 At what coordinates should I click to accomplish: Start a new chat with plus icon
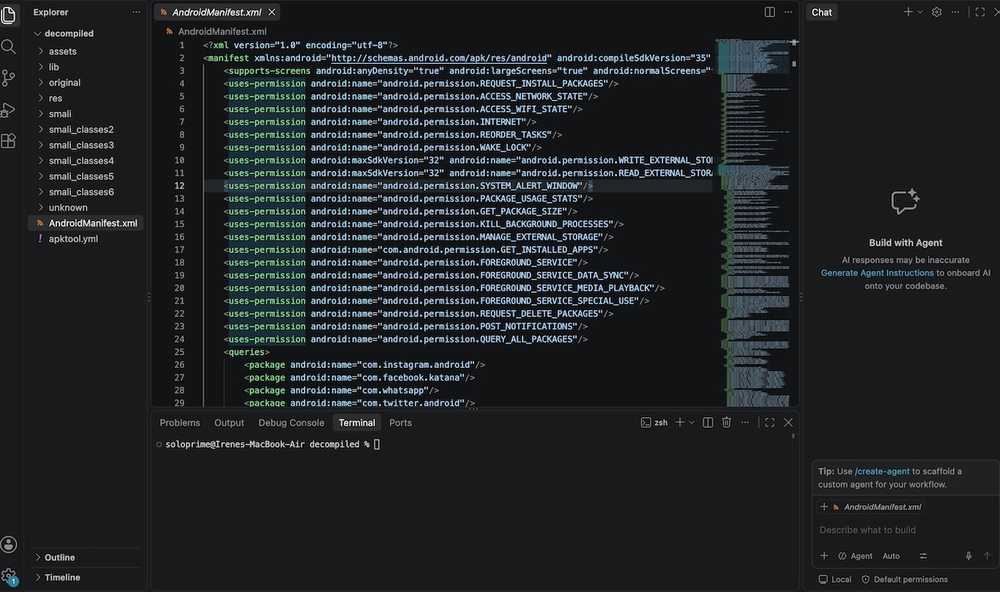(x=908, y=12)
